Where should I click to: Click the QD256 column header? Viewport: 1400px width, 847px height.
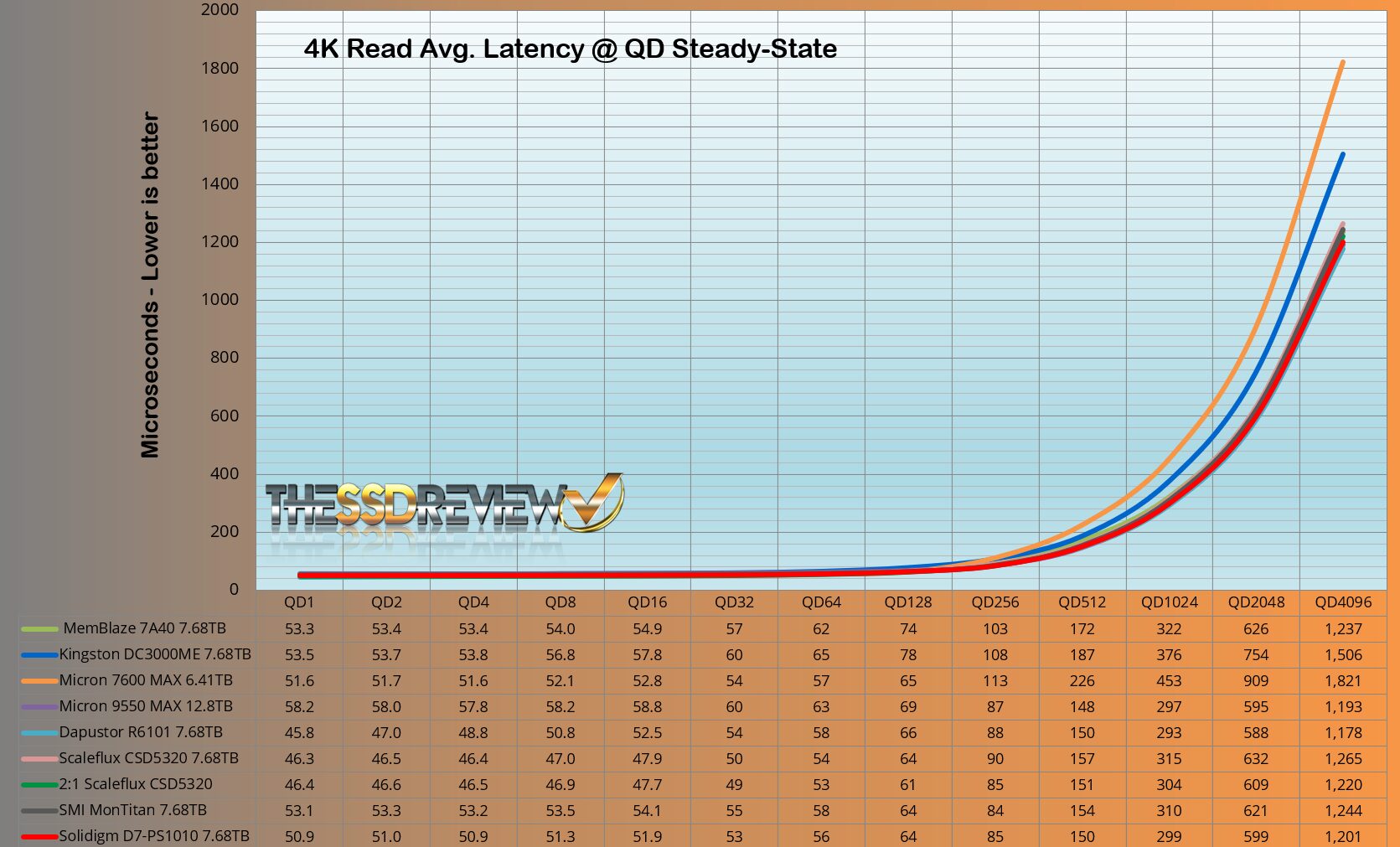tap(995, 602)
